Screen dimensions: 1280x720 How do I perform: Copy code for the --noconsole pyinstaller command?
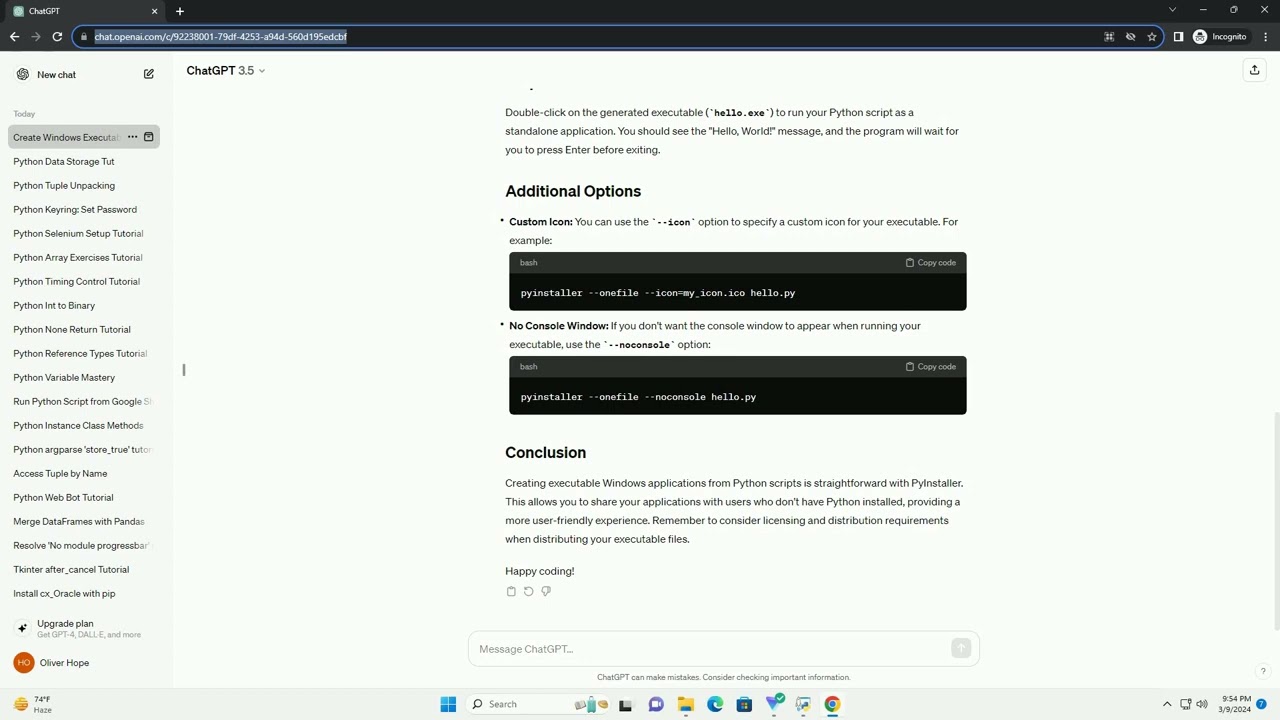(931, 367)
